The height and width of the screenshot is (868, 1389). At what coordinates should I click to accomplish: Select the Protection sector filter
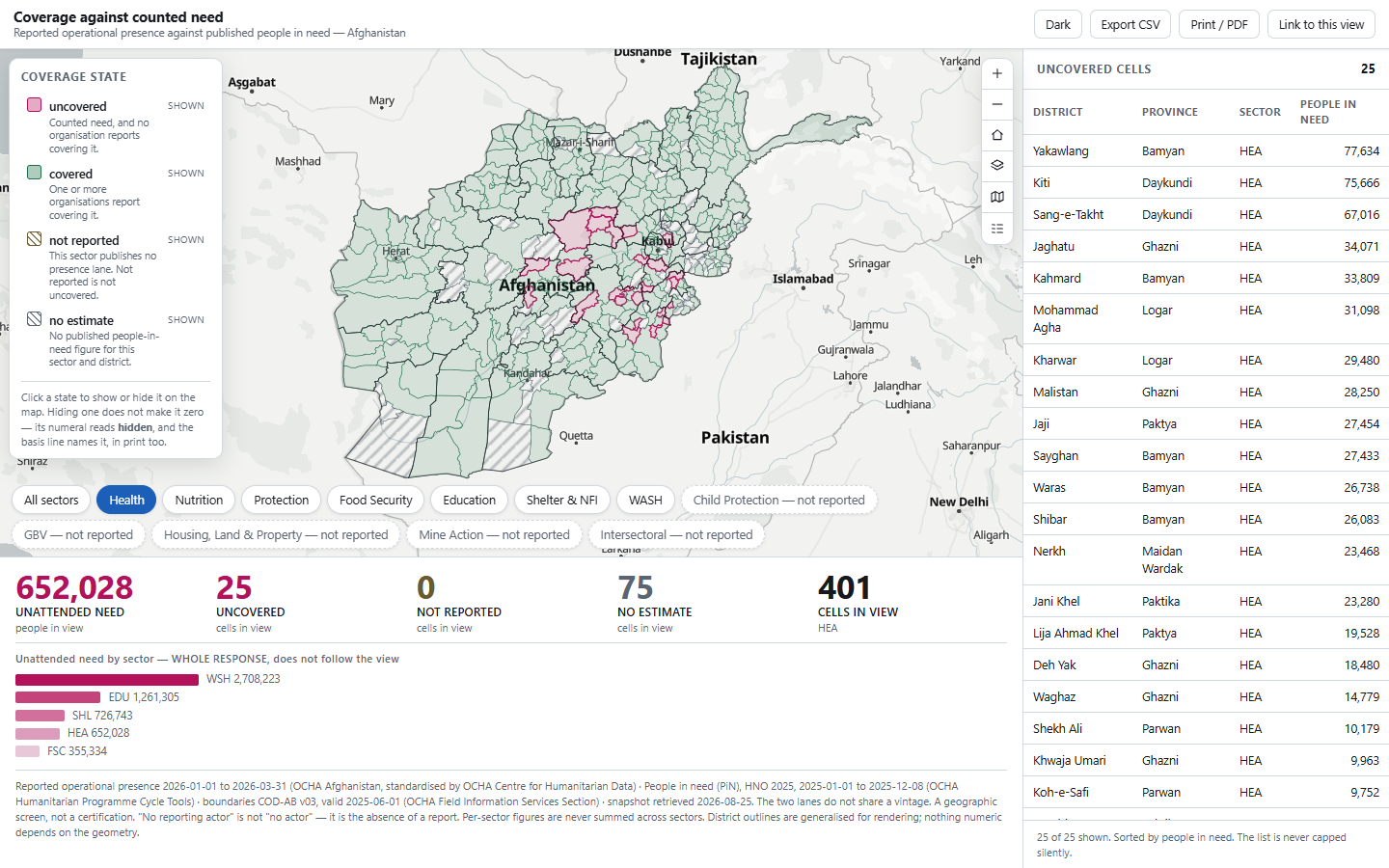click(x=281, y=500)
